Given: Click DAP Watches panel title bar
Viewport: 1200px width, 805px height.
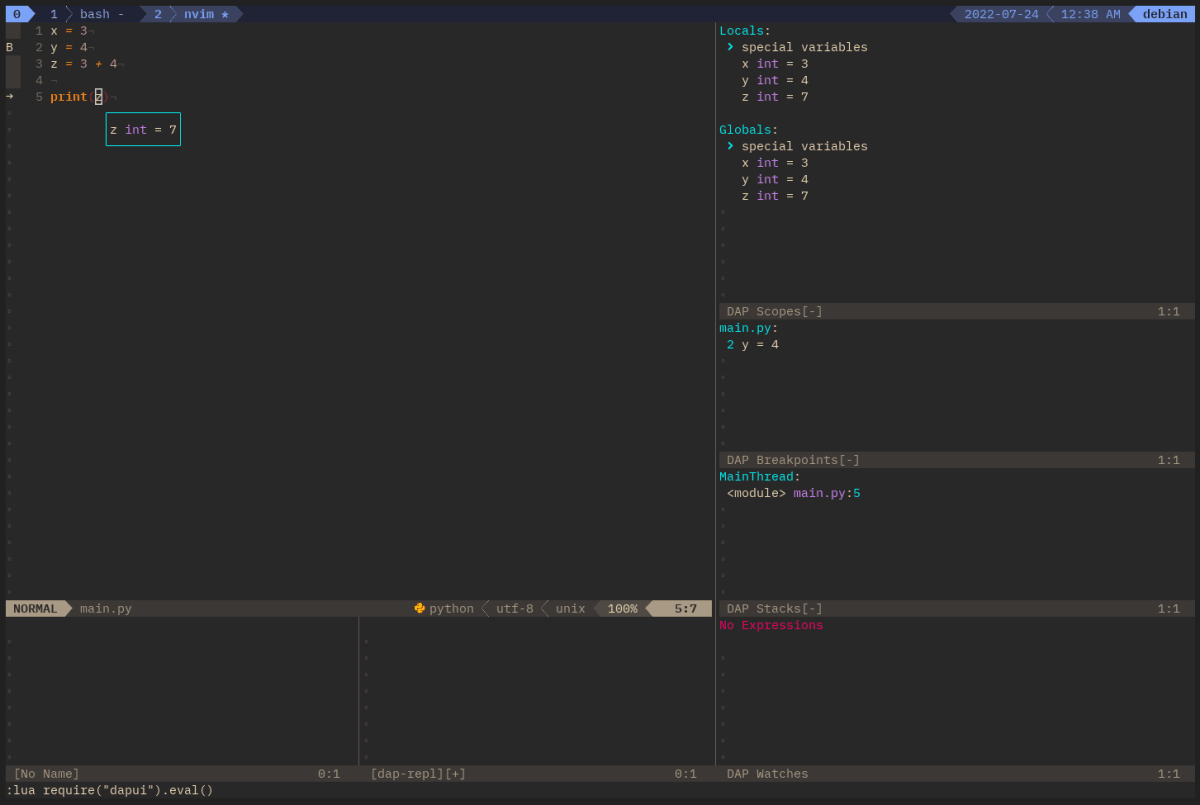Looking at the screenshot, I should coord(957,774).
